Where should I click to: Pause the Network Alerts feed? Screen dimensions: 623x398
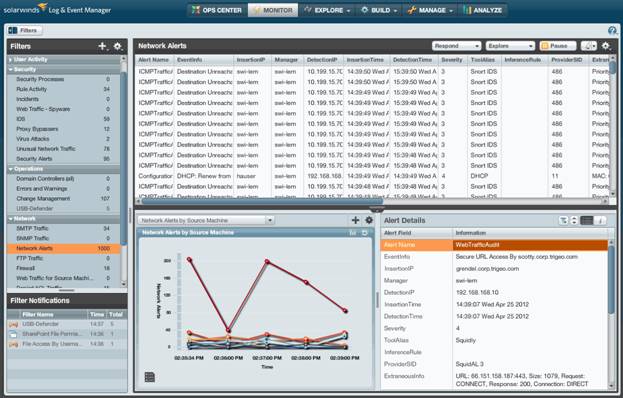(x=558, y=46)
